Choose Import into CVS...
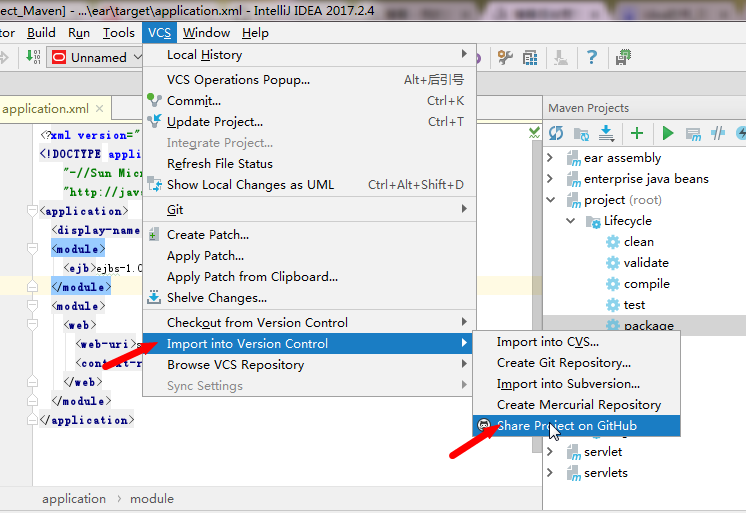 pos(576,342)
